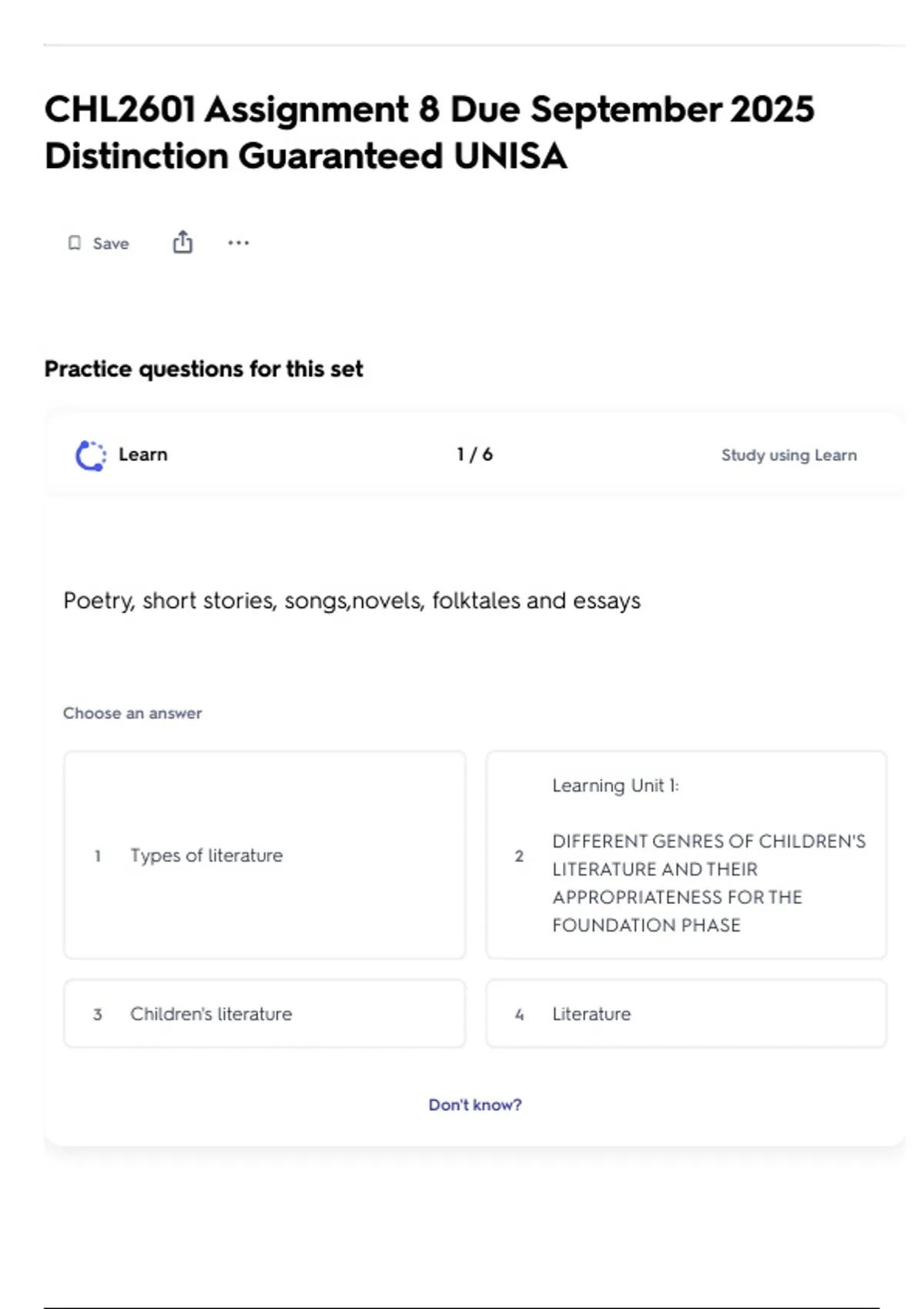The width and height of the screenshot is (924, 1309).
Task: Click number 3 badge beside Children's literature
Action: 98,1014
